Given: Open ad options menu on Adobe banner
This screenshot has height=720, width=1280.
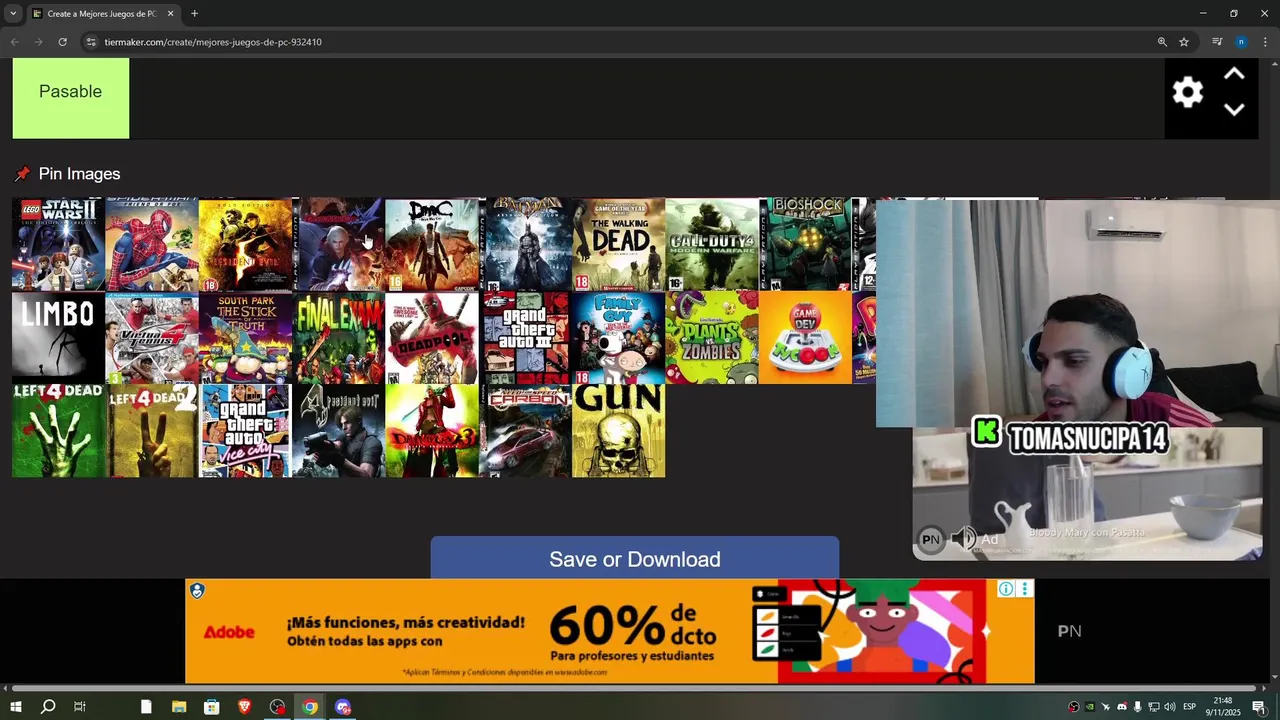Looking at the screenshot, I should click(x=1024, y=589).
